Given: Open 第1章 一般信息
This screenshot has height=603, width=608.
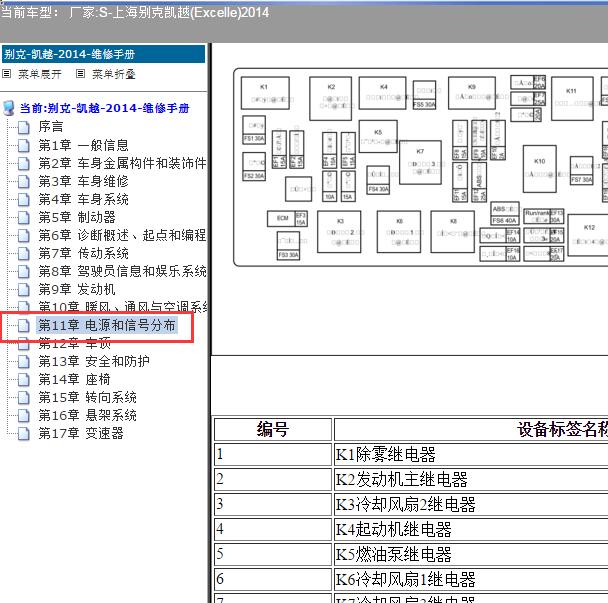Looking at the screenshot, I should click(x=83, y=145).
